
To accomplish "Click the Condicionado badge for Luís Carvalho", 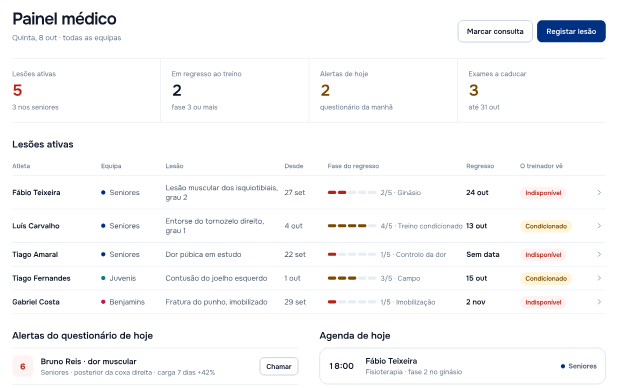I will point(546,226).
